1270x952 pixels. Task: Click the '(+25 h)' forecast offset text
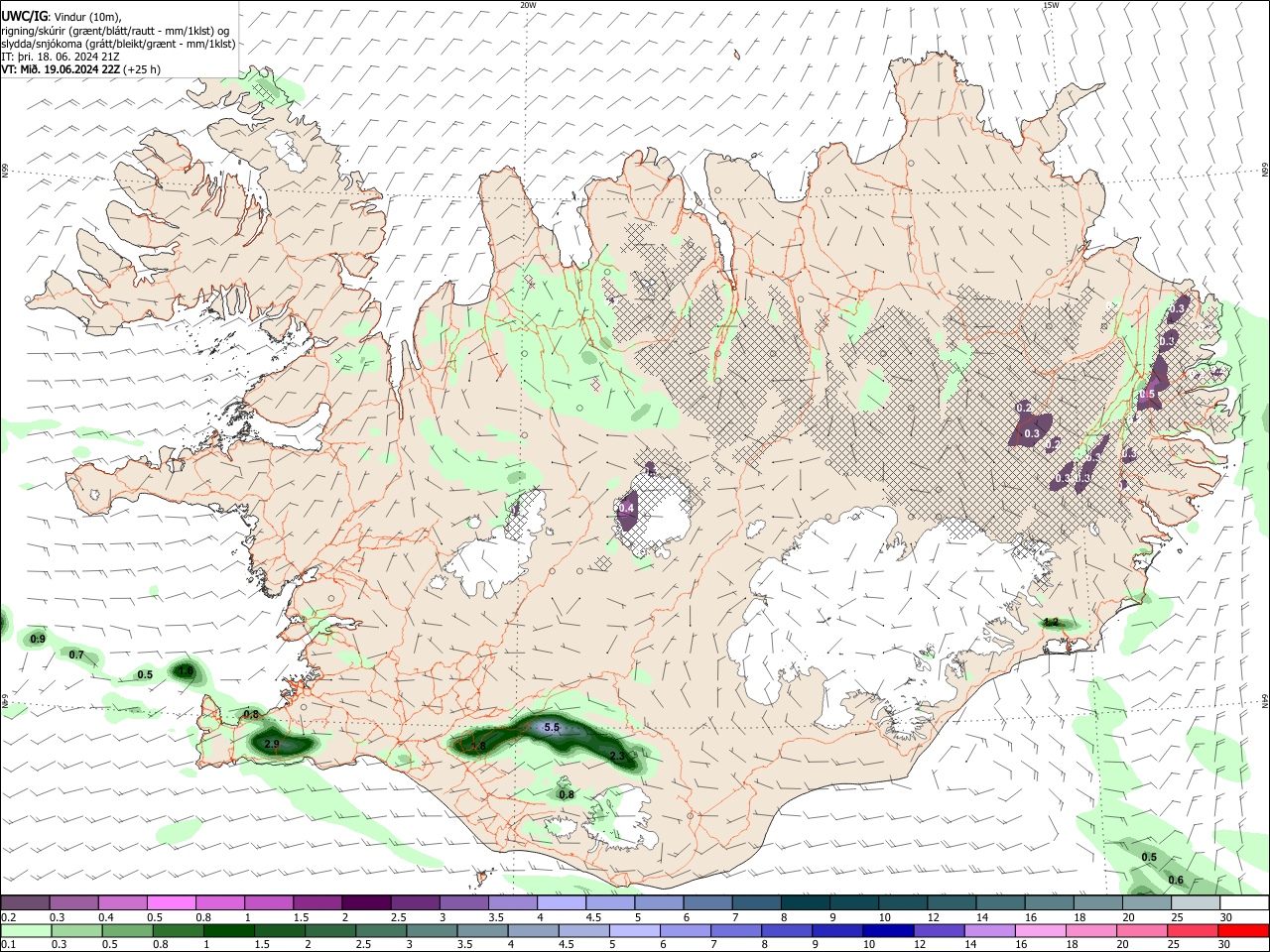pos(142,69)
